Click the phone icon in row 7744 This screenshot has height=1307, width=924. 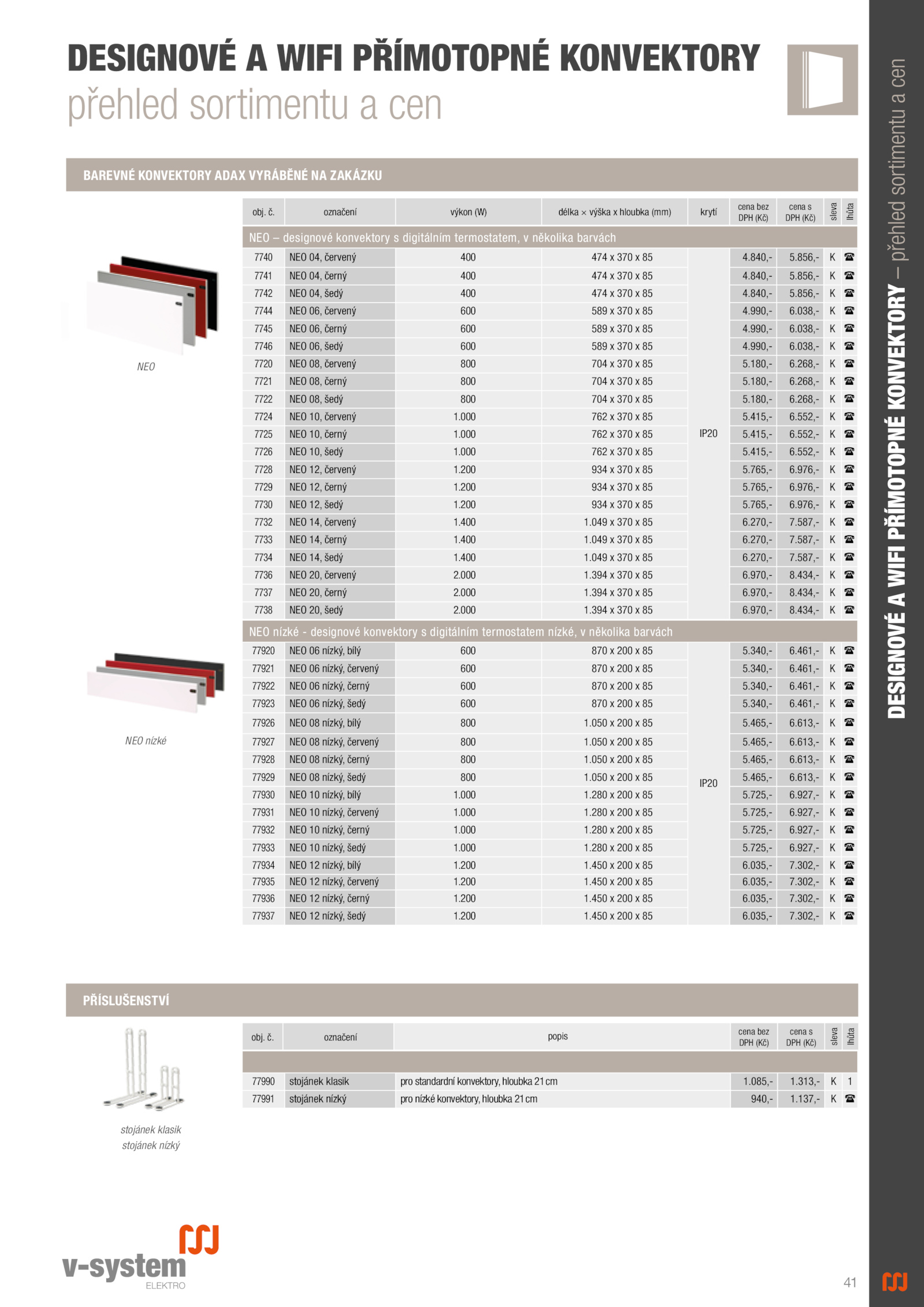coord(850,311)
